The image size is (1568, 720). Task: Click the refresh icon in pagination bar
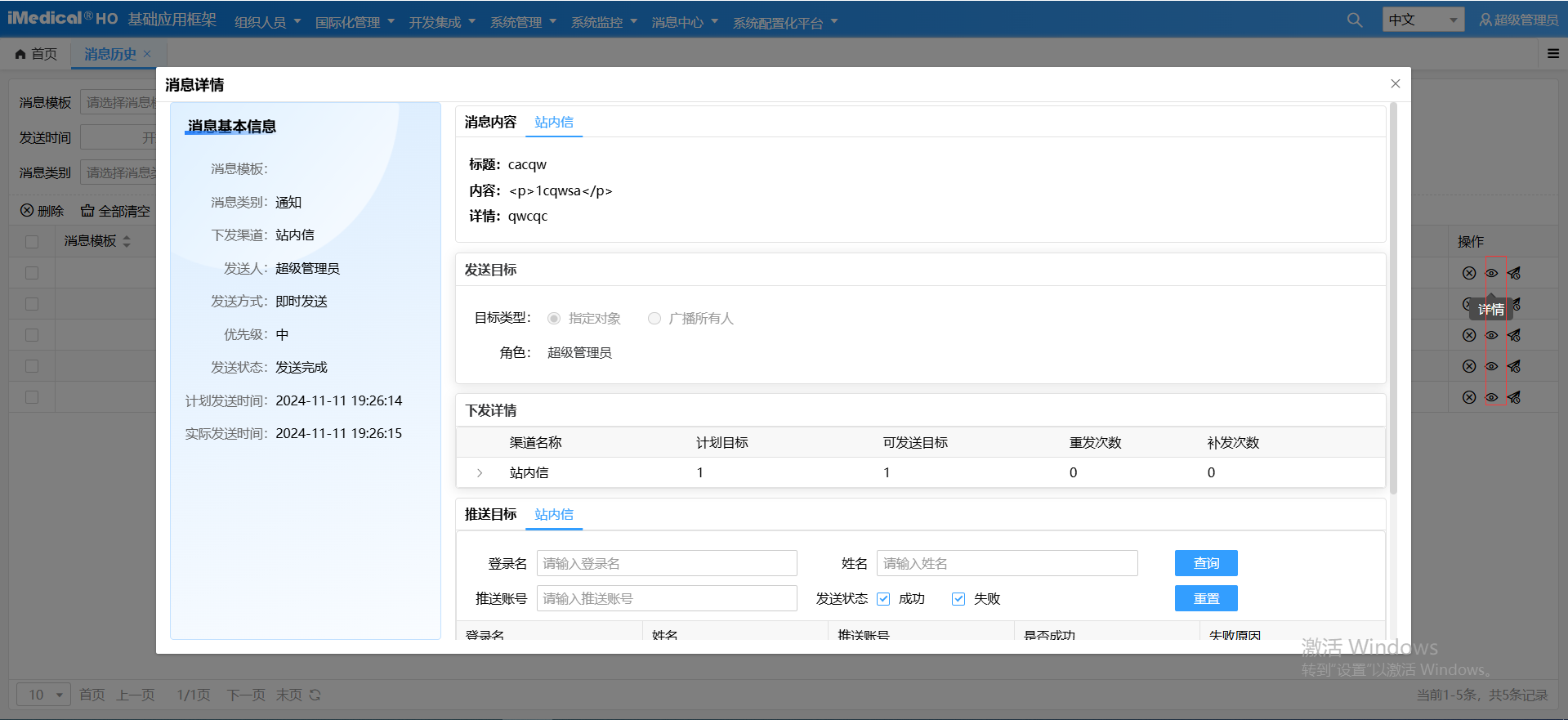pos(315,695)
